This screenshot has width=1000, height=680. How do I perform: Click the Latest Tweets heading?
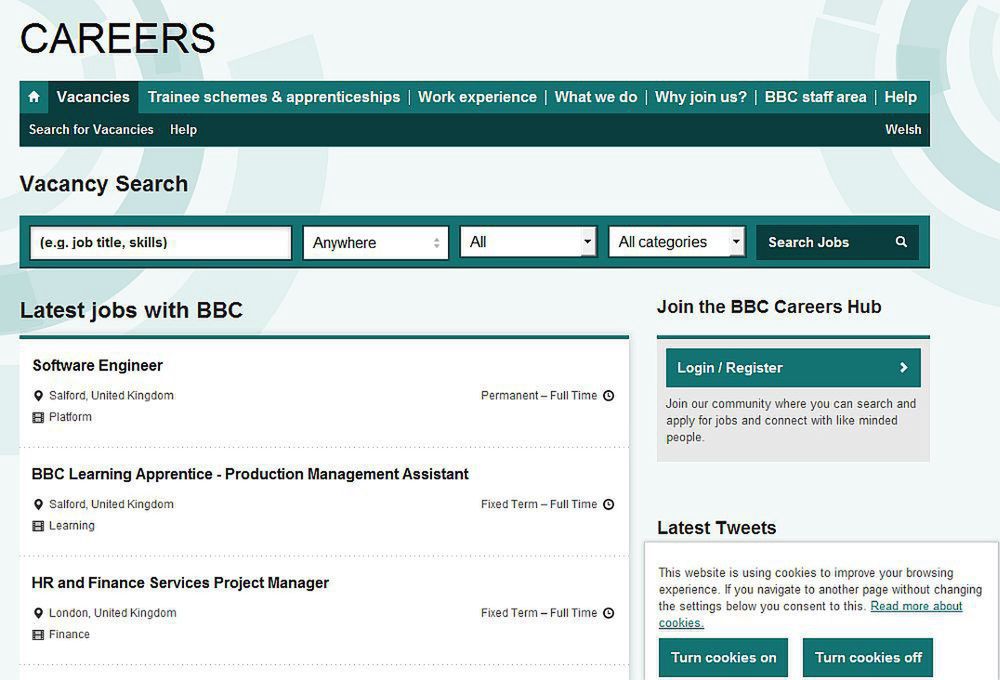pyautogui.click(x=717, y=528)
